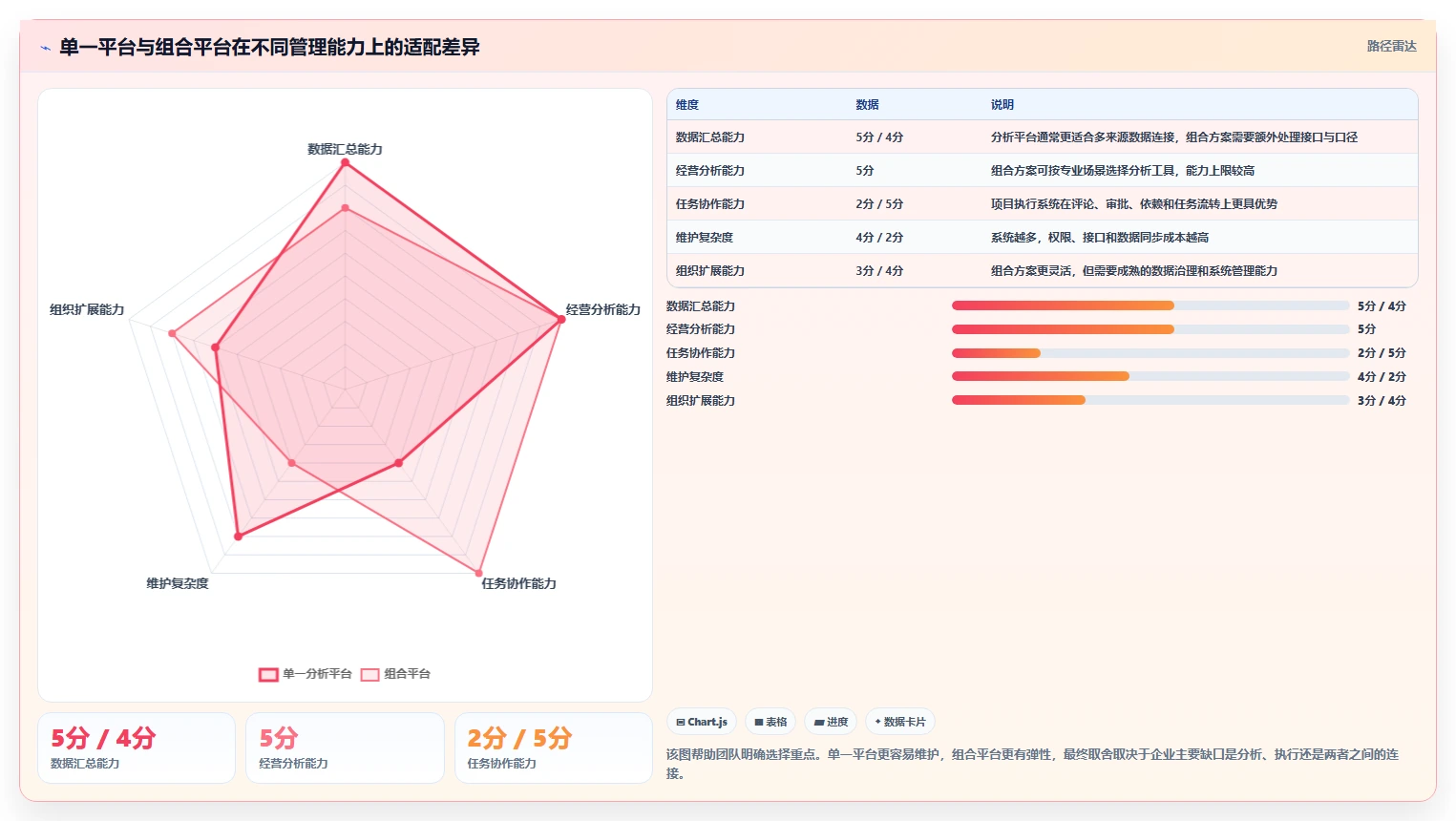Select the 进度 tag
Screen dimensions: 1456x821
tap(831, 722)
